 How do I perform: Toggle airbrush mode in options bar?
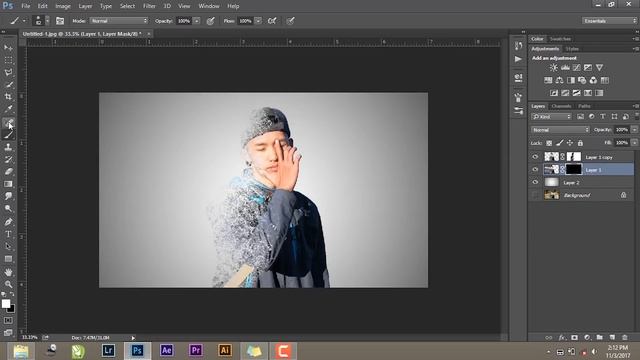pos(272,21)
